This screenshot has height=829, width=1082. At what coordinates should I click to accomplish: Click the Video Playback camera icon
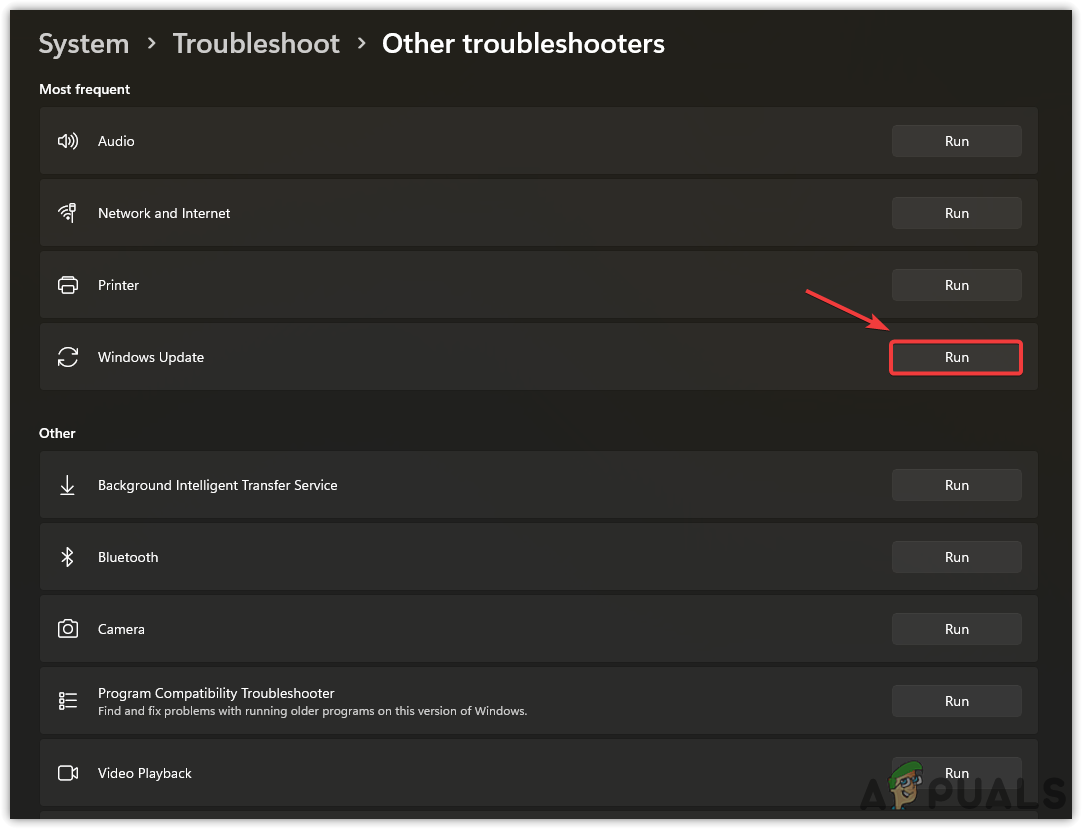click(x=68, y=773)
